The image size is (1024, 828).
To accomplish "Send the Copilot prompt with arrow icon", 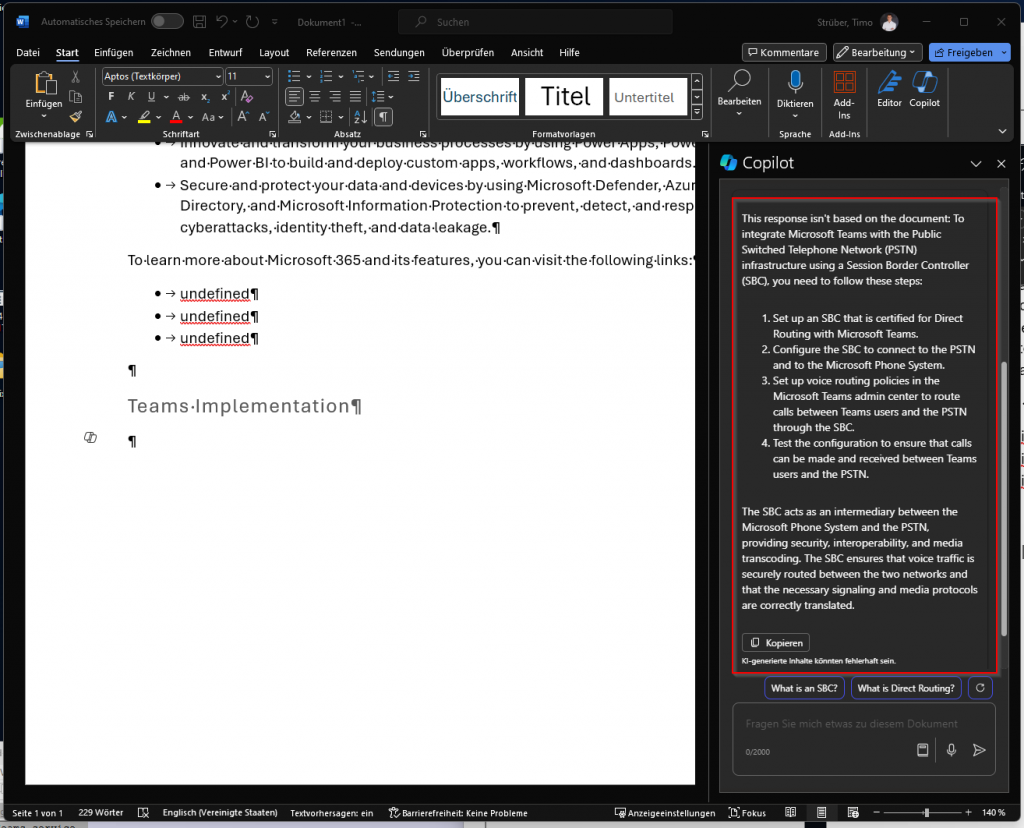I will tap(979, 750).
